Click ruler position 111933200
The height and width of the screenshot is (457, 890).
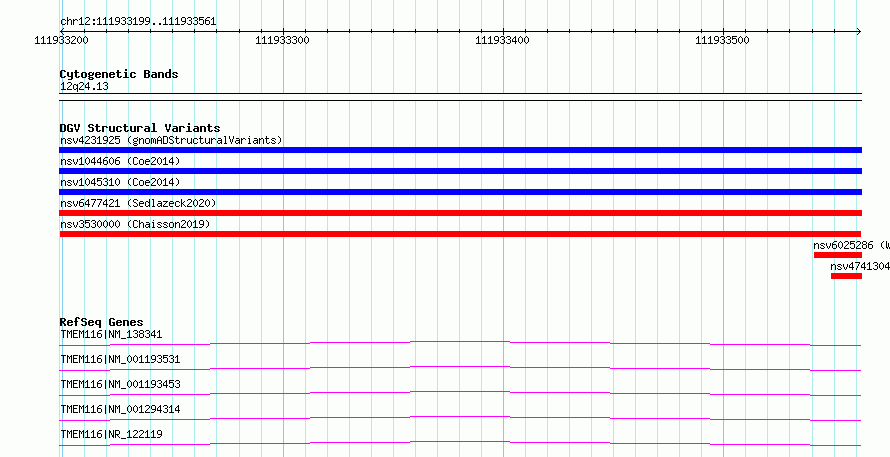point(61,40)
